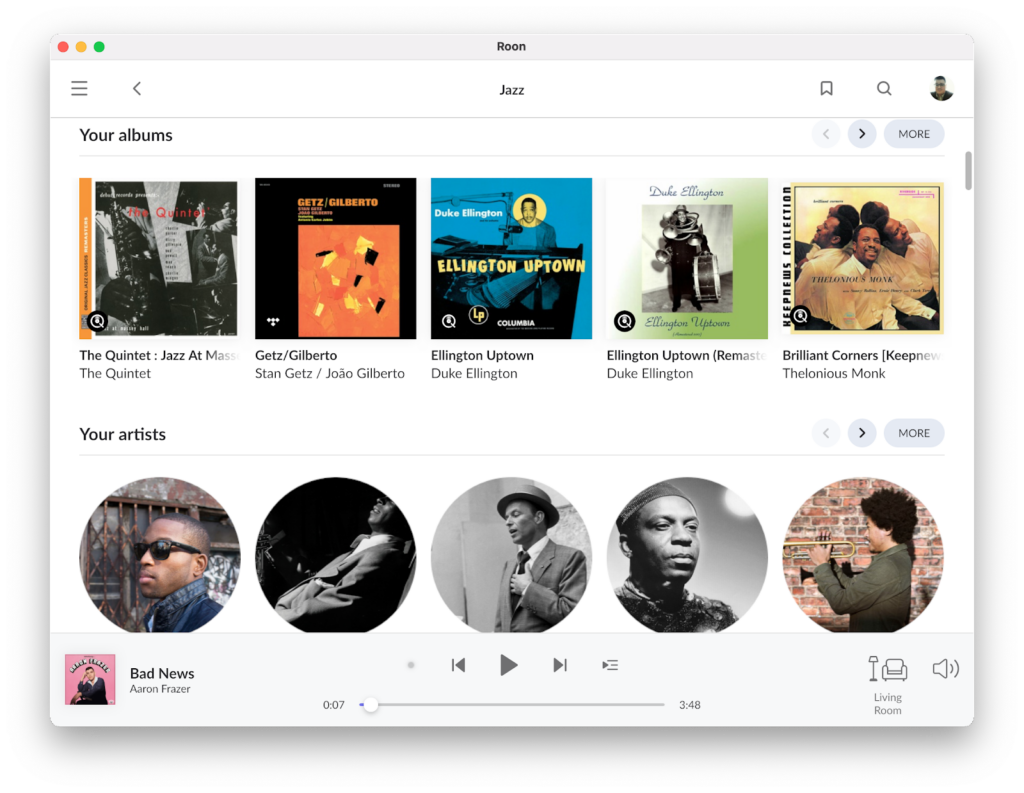Click the Qobuz badge on Brilliant Corners cover

tap(801, 317)
